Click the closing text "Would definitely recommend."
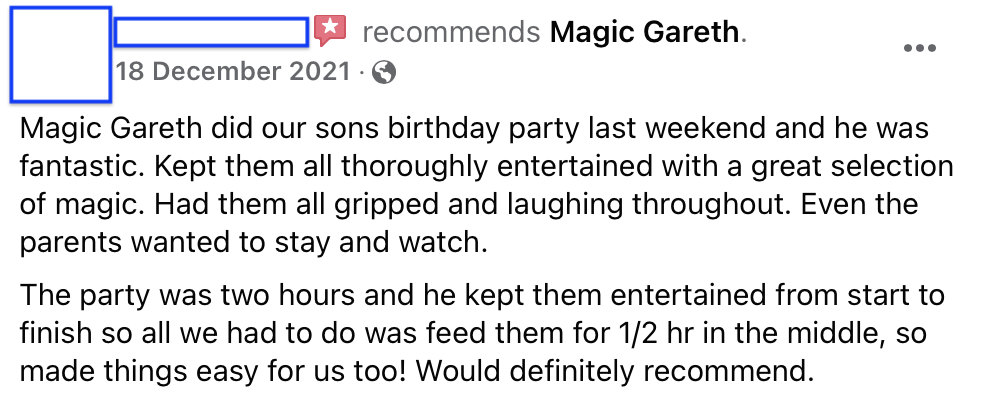This screenshot has width=982, height=408. [x=615, y=372]
